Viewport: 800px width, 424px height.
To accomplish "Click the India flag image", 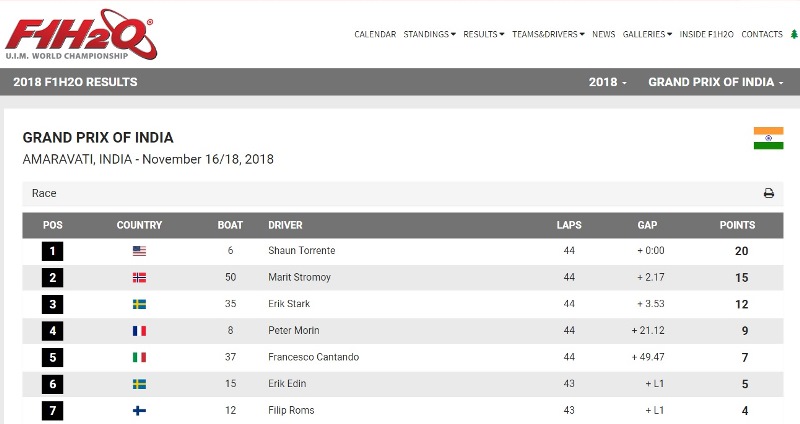I will click(768, 138).
